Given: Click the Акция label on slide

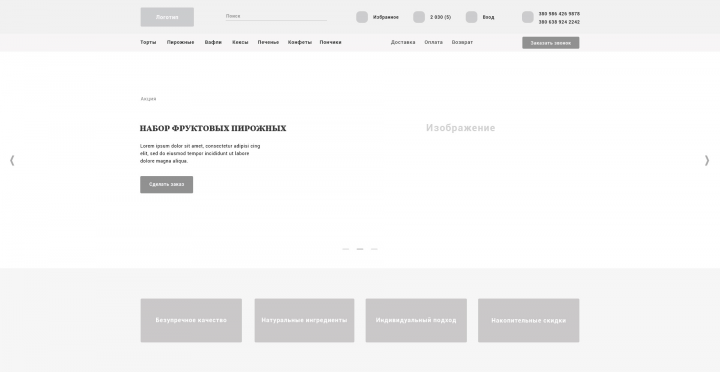Looking at the screenshot, I should (148, 99).
